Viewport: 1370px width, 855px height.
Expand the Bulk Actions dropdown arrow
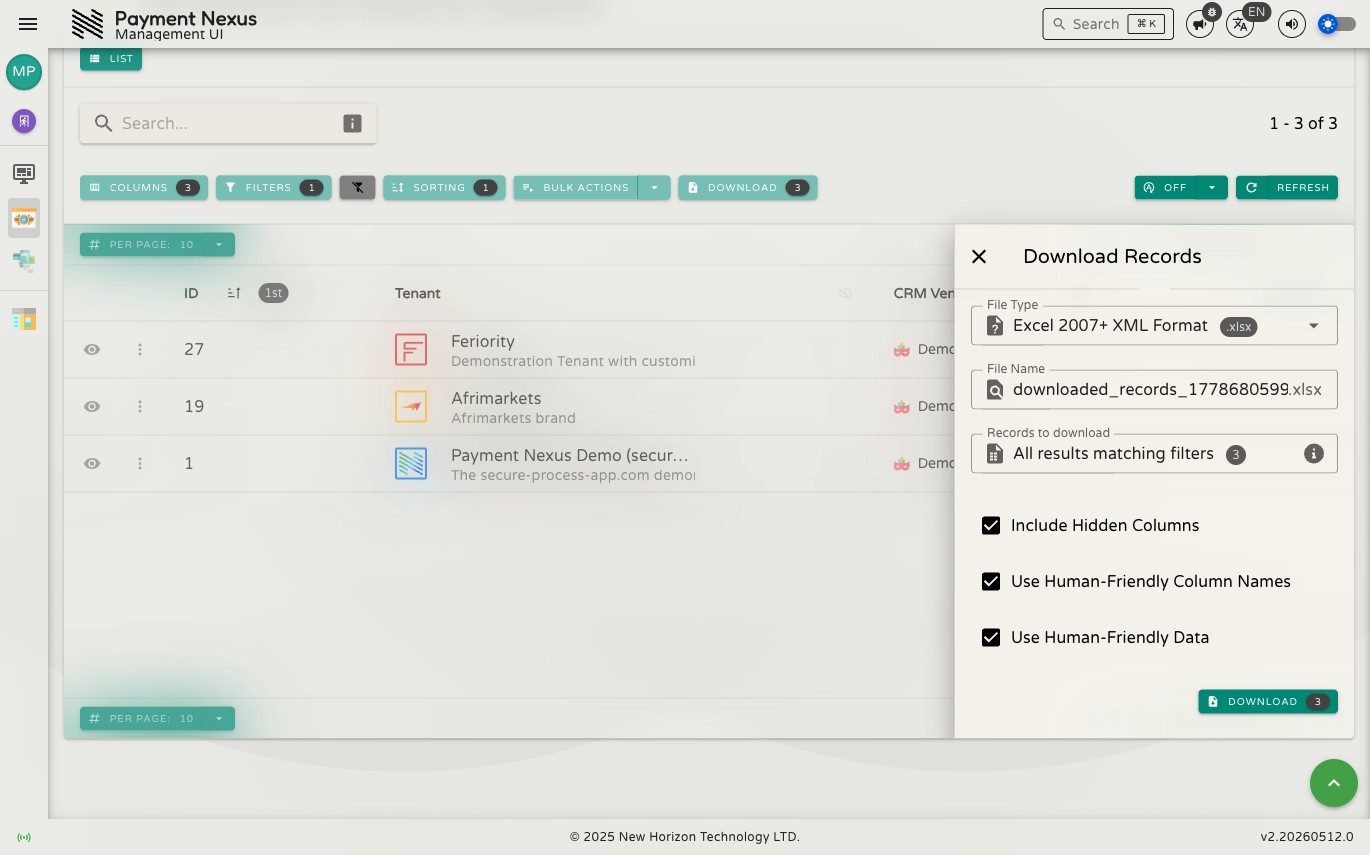[x=654, y=187]
